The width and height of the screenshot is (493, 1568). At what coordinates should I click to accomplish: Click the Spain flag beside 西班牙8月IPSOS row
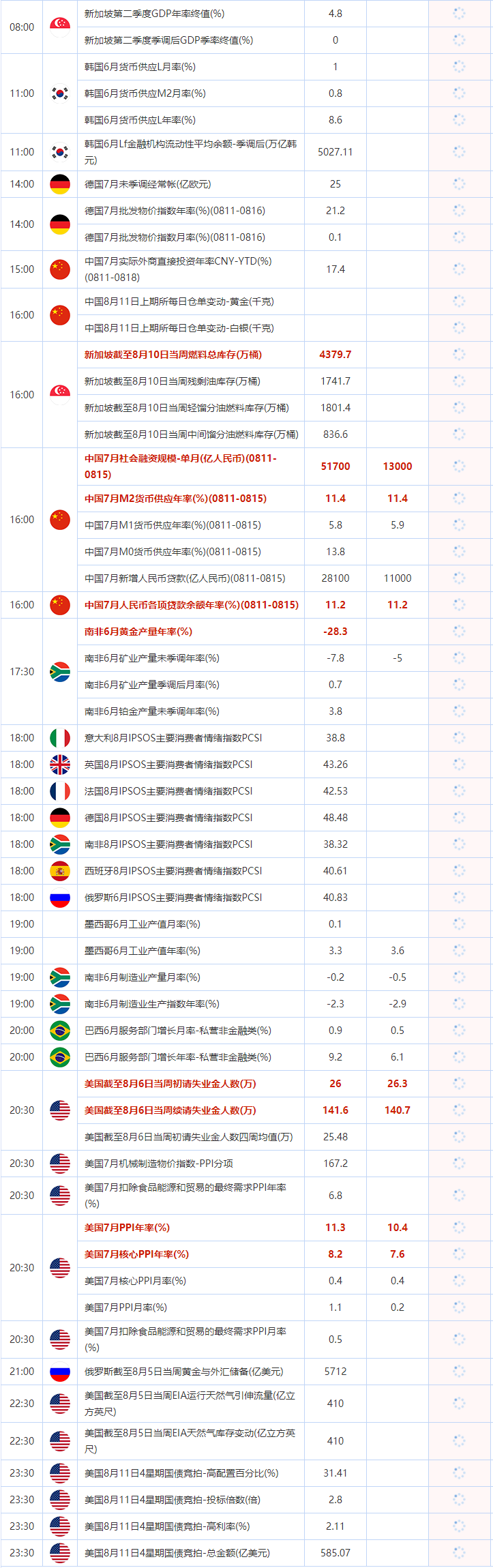point(60,871)
